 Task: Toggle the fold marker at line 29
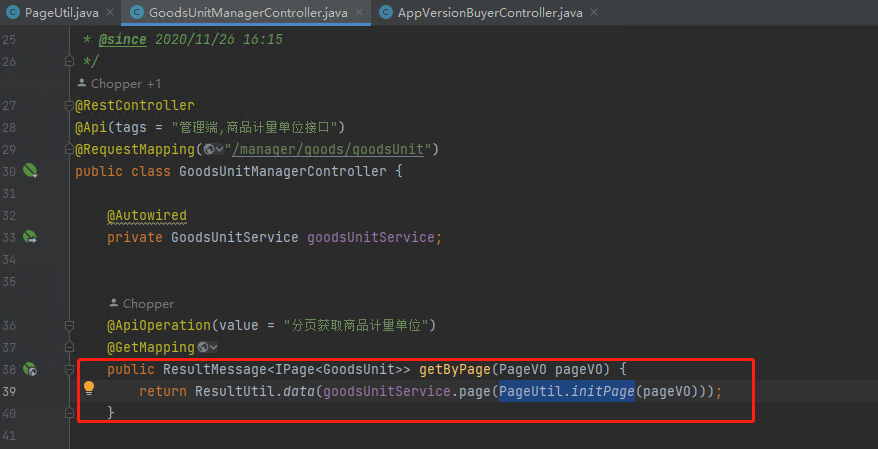[x=69, y=149]
